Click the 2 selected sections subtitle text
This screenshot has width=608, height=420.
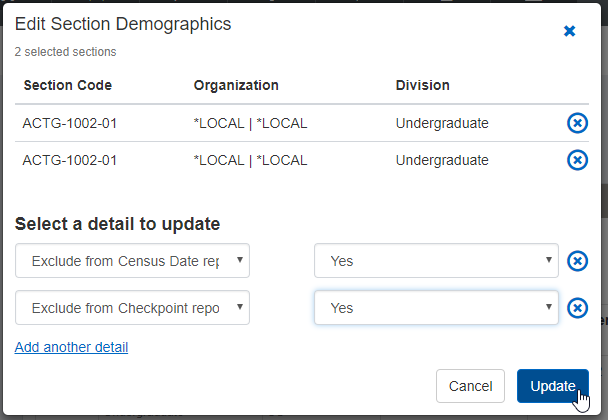pos(65,51)
